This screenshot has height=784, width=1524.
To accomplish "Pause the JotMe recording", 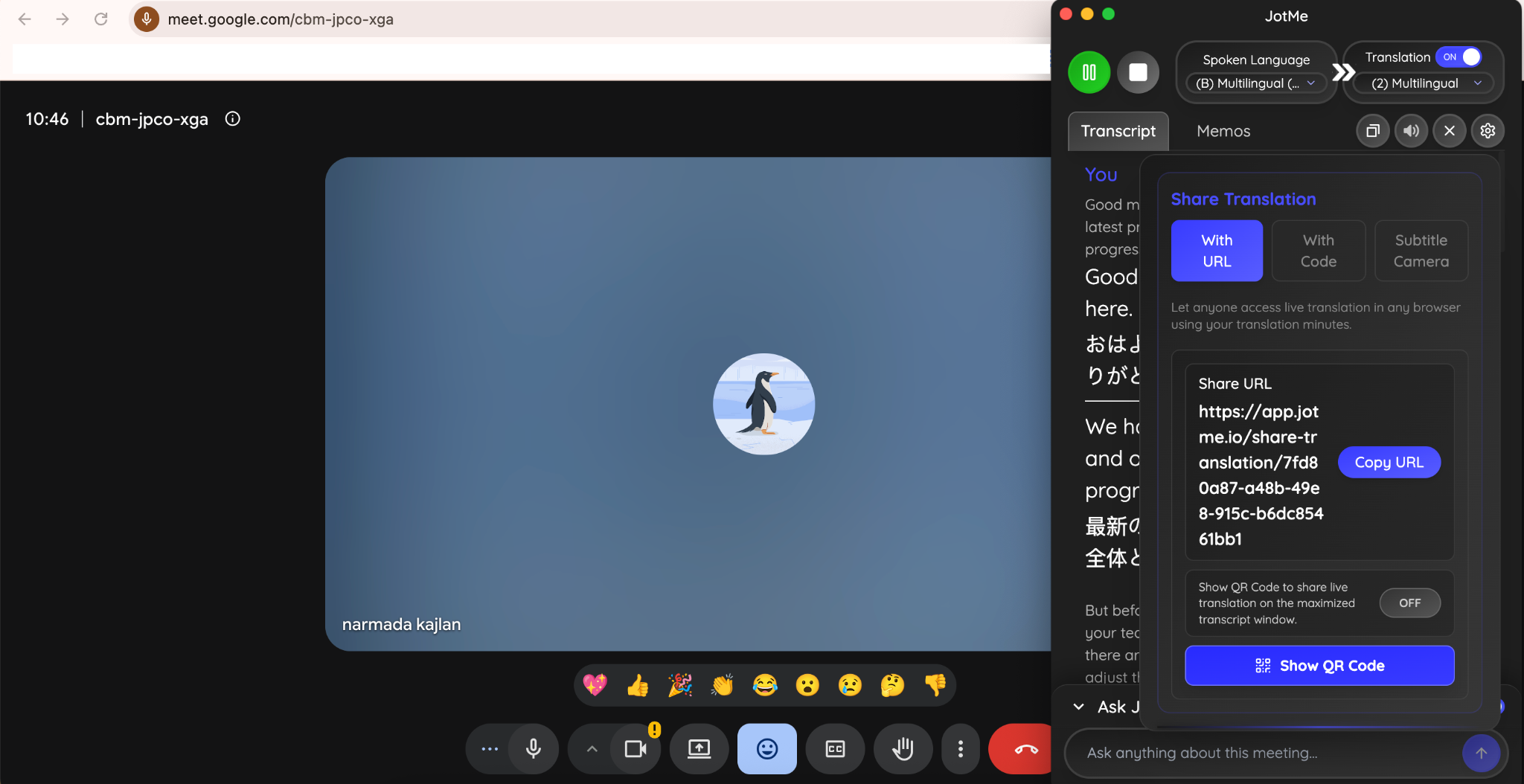I will pos(1089,72).
